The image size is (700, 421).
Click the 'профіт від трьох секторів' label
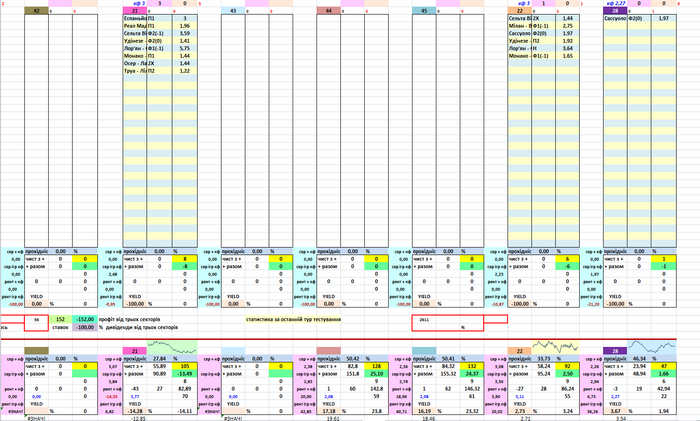[129, 319]
